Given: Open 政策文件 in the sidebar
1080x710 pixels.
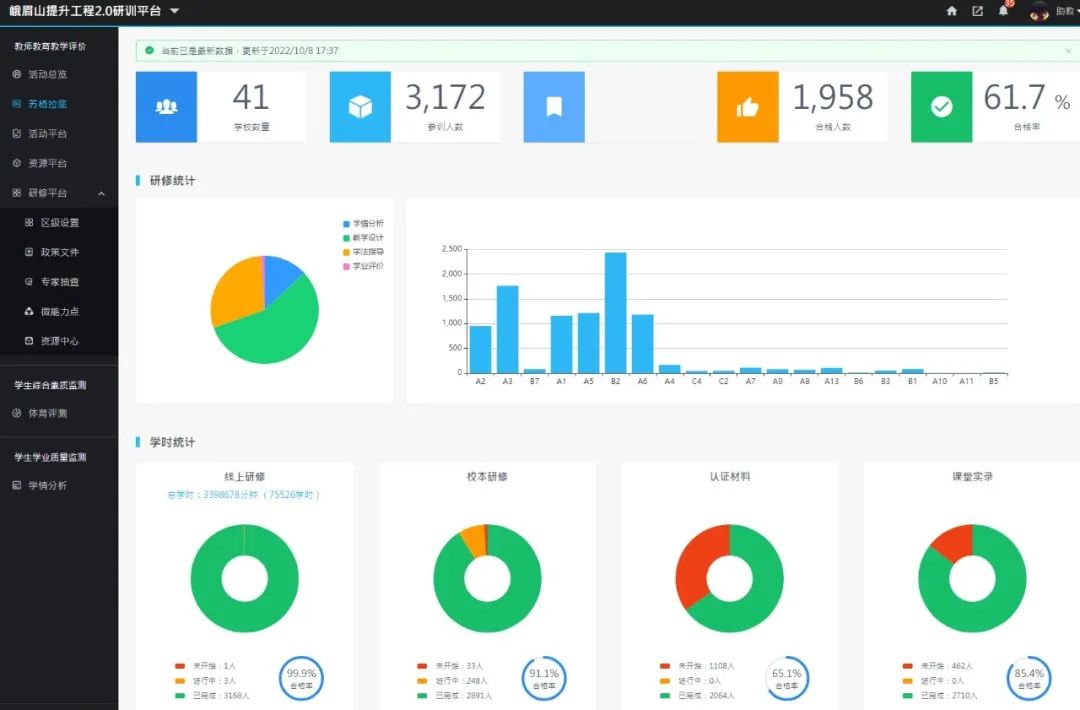Looking at the screenshot, I should [x=59, y=252].
